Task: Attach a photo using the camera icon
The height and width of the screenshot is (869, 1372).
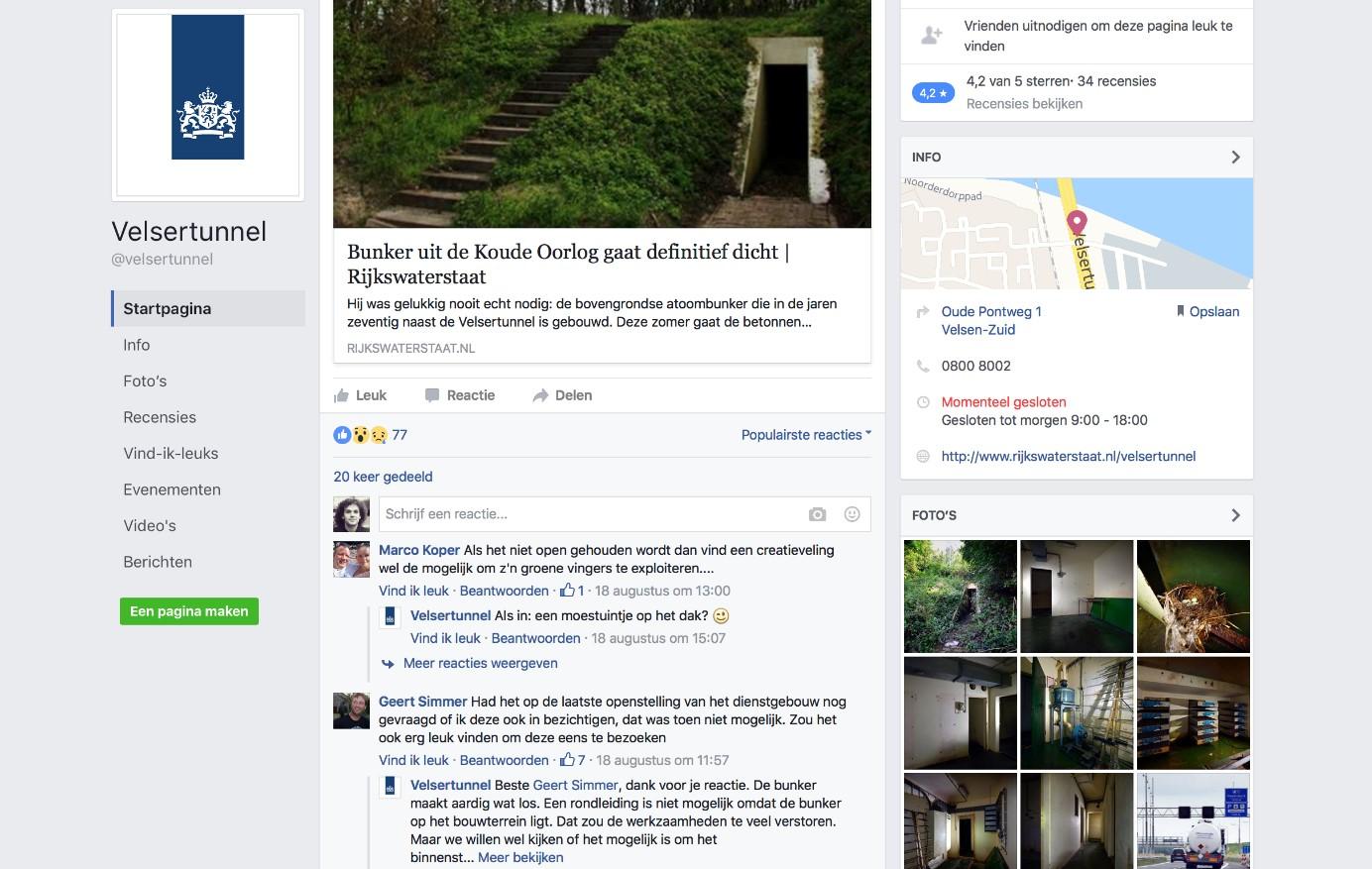Action: (x=817, y=514)
